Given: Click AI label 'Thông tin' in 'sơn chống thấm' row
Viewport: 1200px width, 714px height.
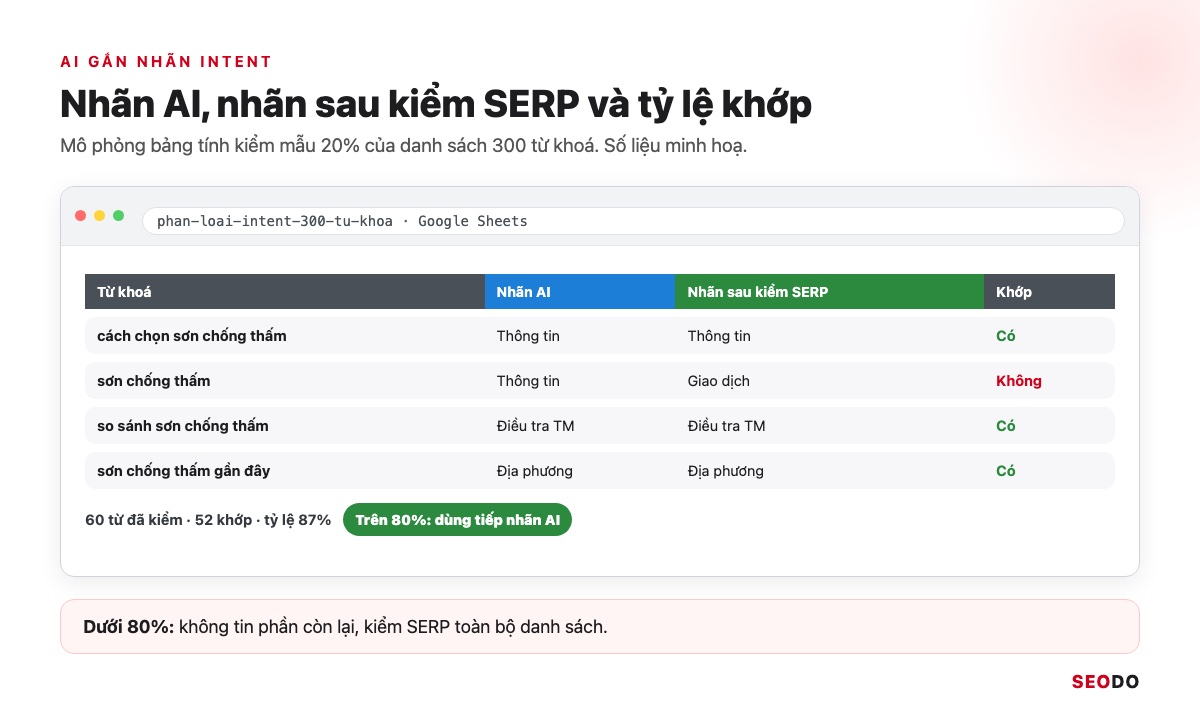Looking at the screenshot, I should tap(528, 381).
